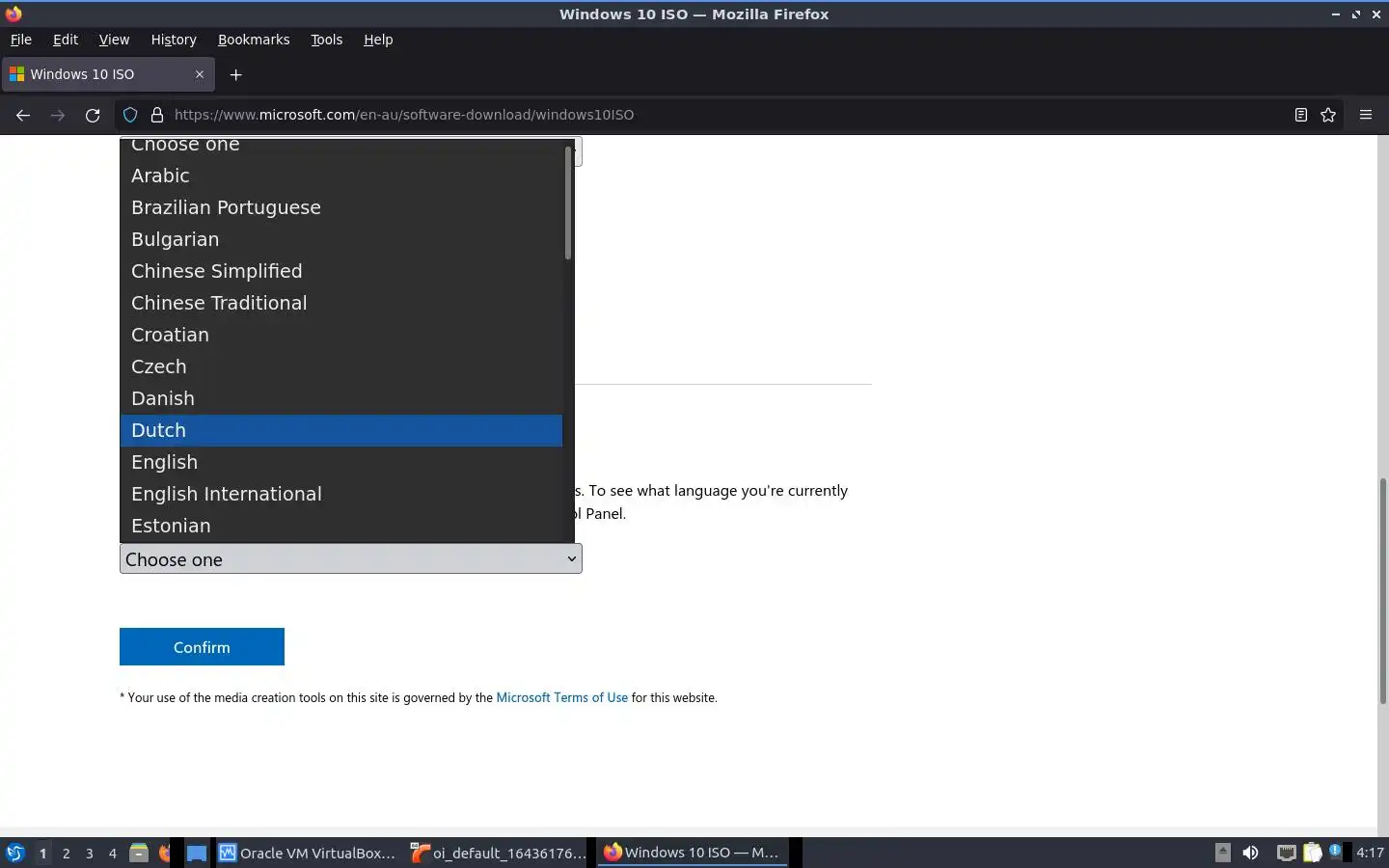Choose Brazilian Portuguese language option
The width and height of the screenshot is (1389, 868).
341,207
